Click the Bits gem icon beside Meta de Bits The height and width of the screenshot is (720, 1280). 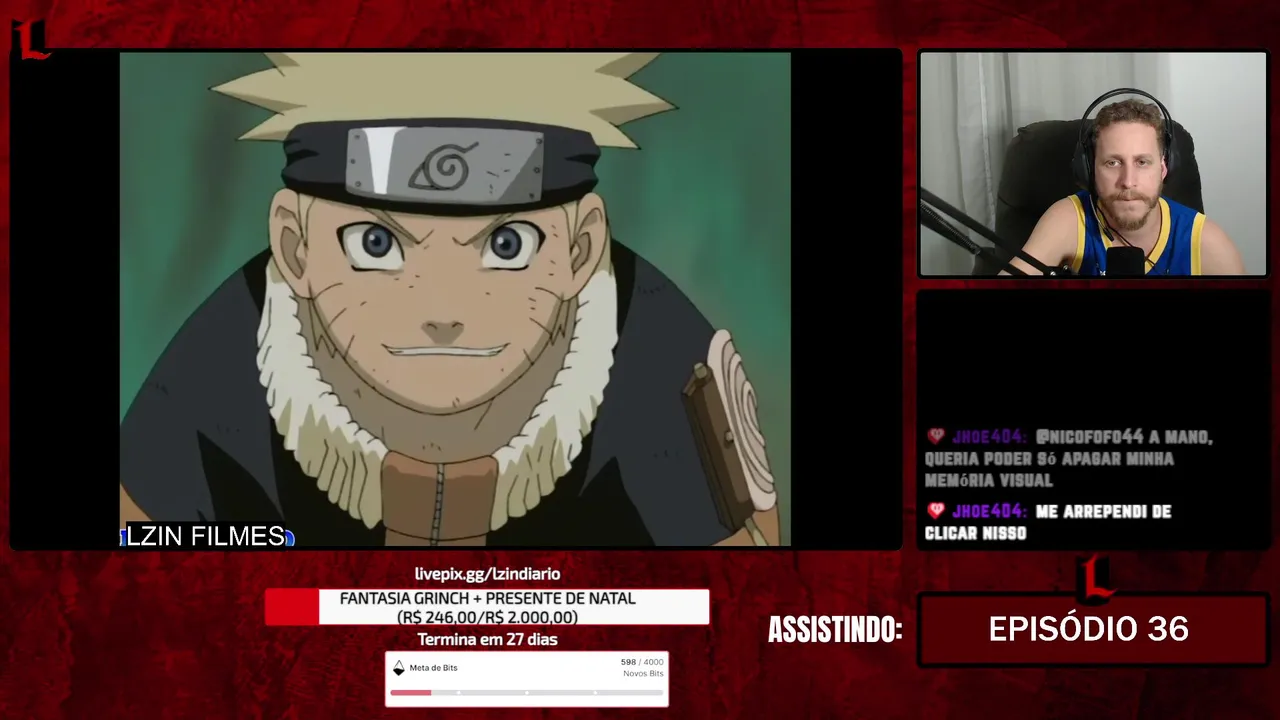398,668
